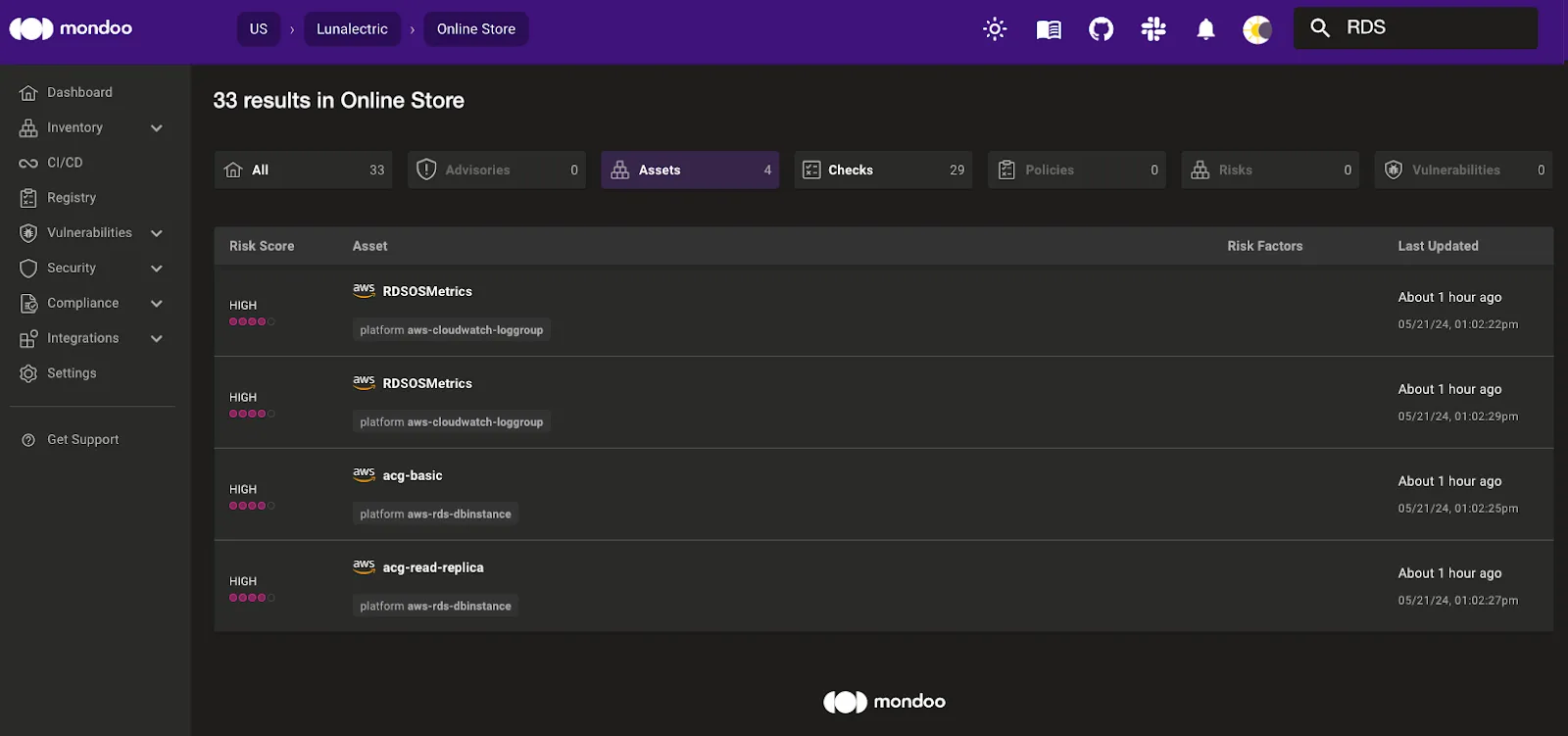
Task: Select the Policies filter tab
Action: click(x=1077, y=170)
